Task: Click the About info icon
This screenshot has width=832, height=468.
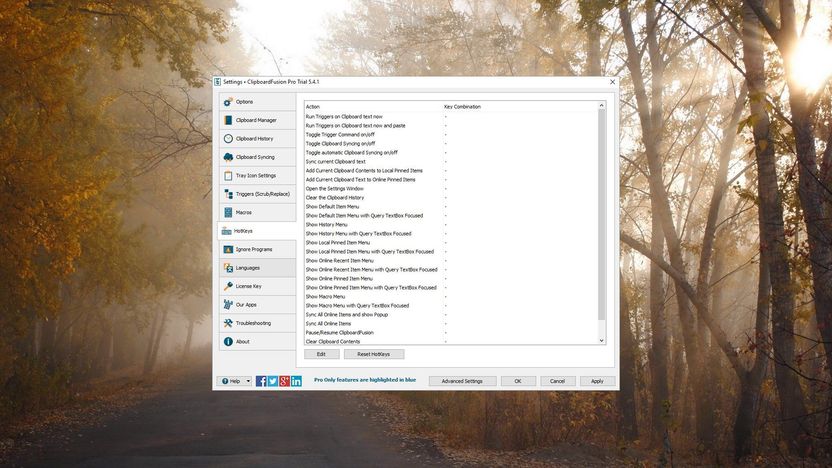Action: 228,342
